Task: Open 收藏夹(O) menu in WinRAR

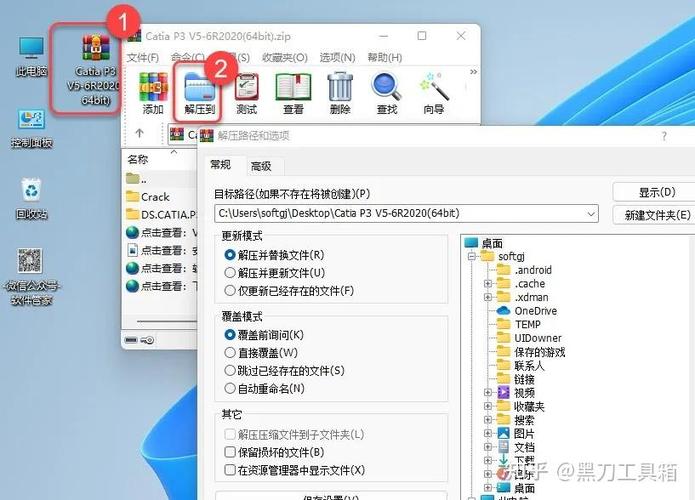Action: [x=285, y=58]
